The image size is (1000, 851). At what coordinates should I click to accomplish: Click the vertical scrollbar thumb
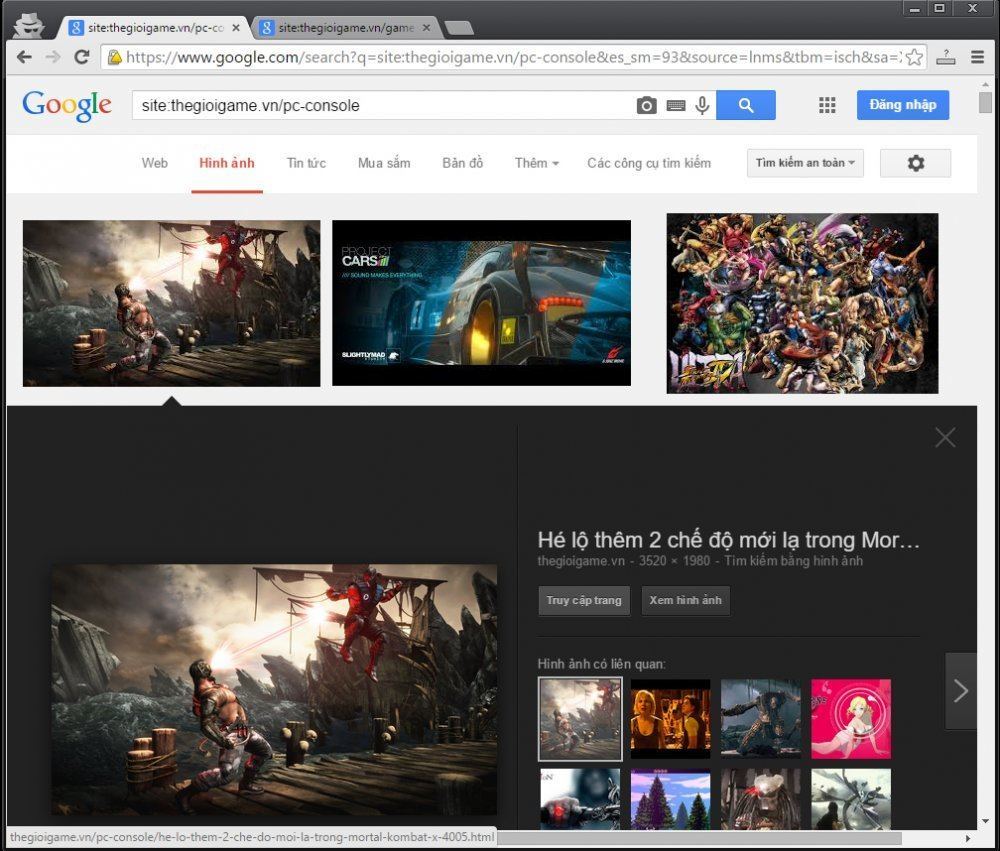click(986, 102)
